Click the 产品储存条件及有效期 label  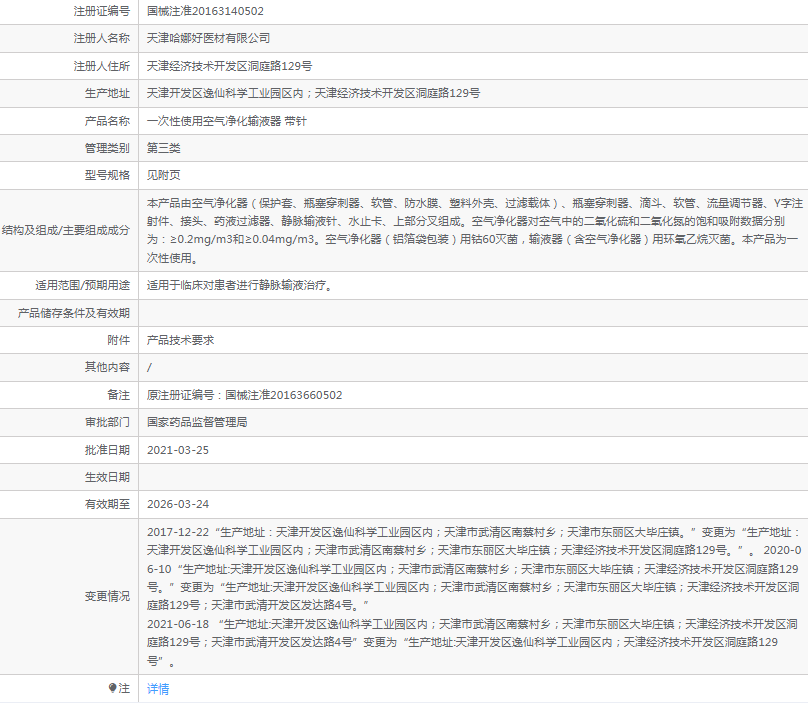[74, 313]
